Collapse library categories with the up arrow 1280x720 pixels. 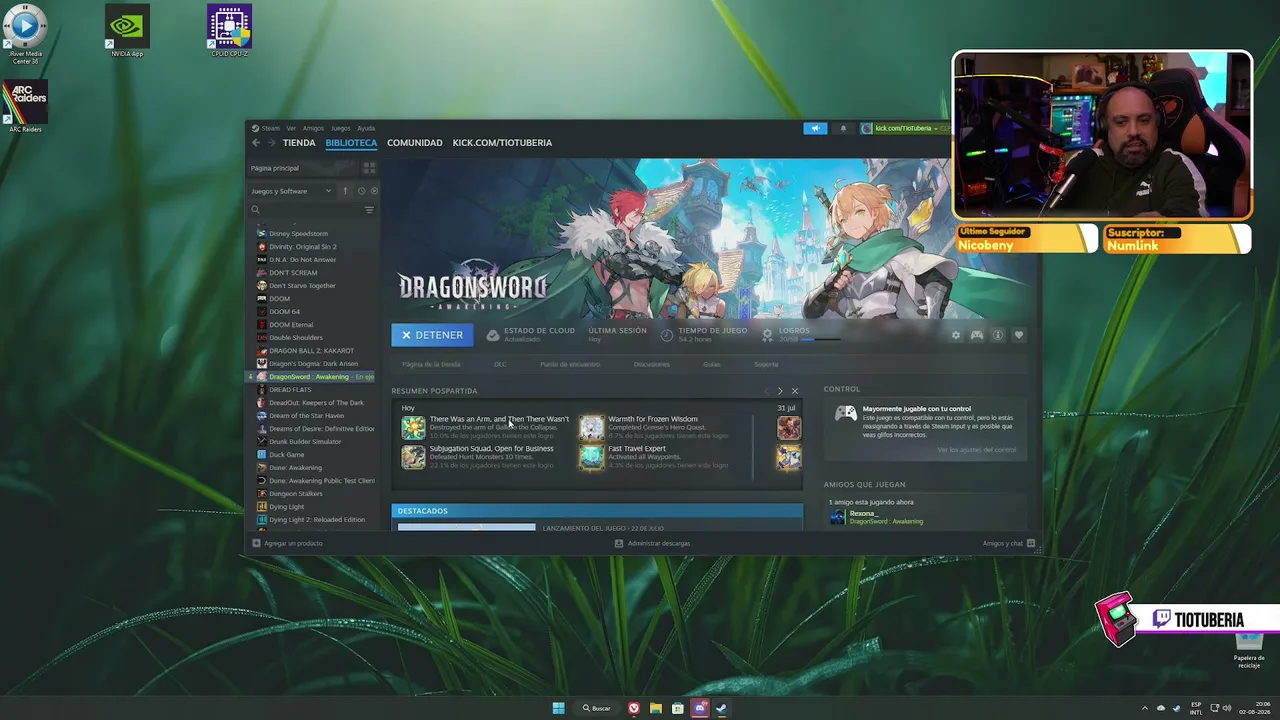(345, 191)
